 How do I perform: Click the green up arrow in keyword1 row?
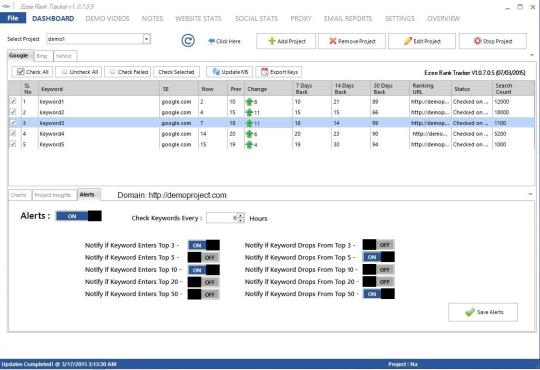(x=249, y=102)
